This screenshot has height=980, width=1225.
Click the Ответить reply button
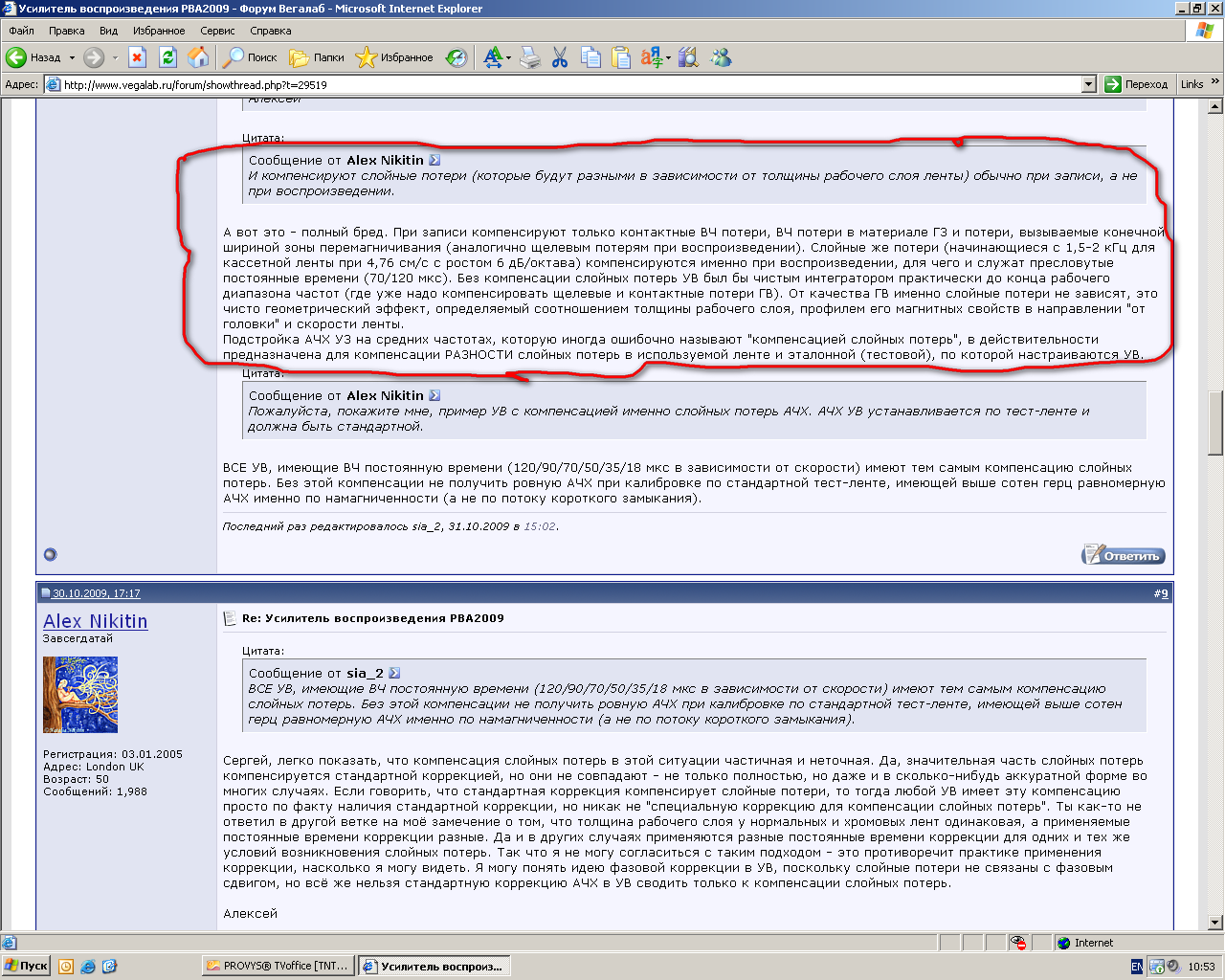tap(1123, 555)
